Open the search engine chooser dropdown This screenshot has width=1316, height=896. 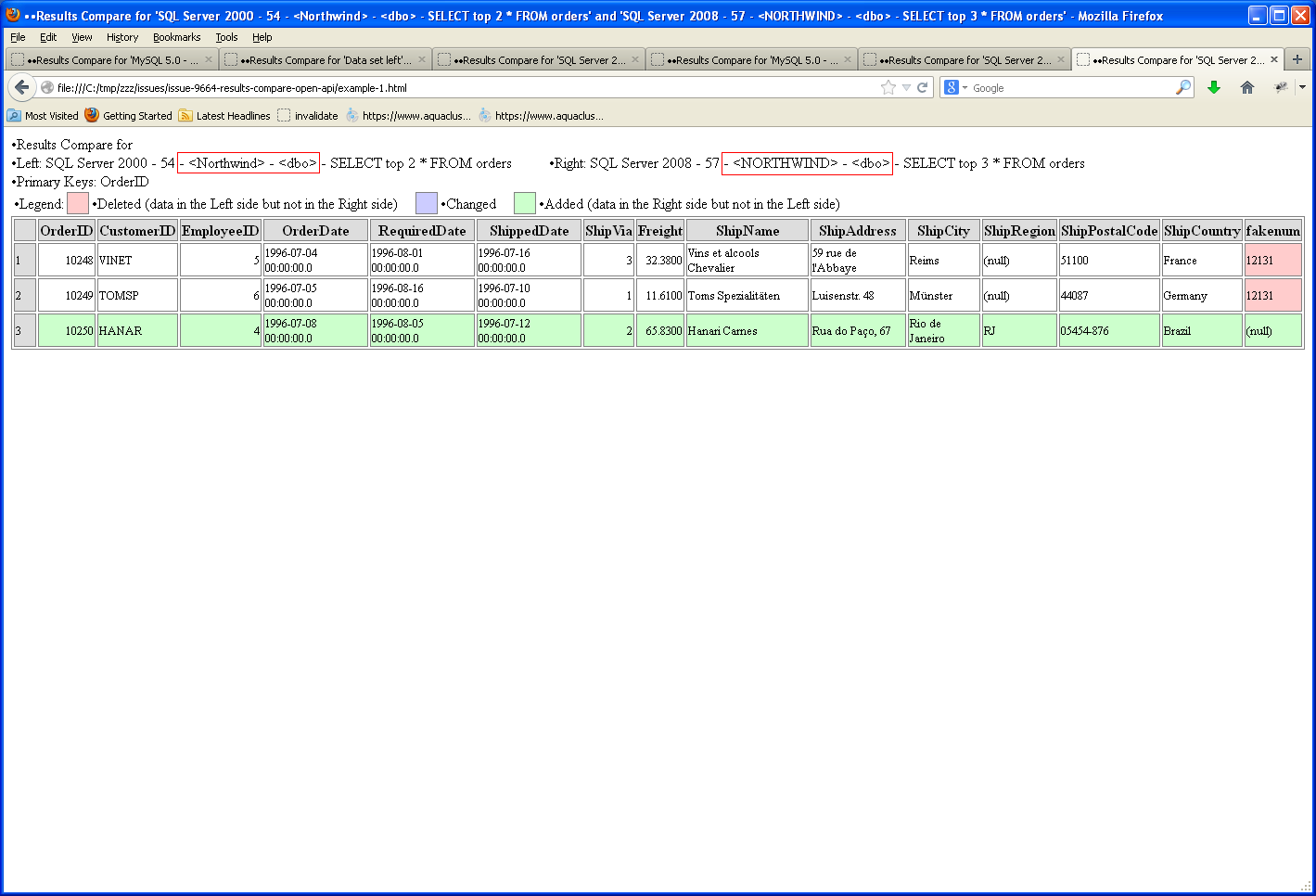(x=965, y=87)
